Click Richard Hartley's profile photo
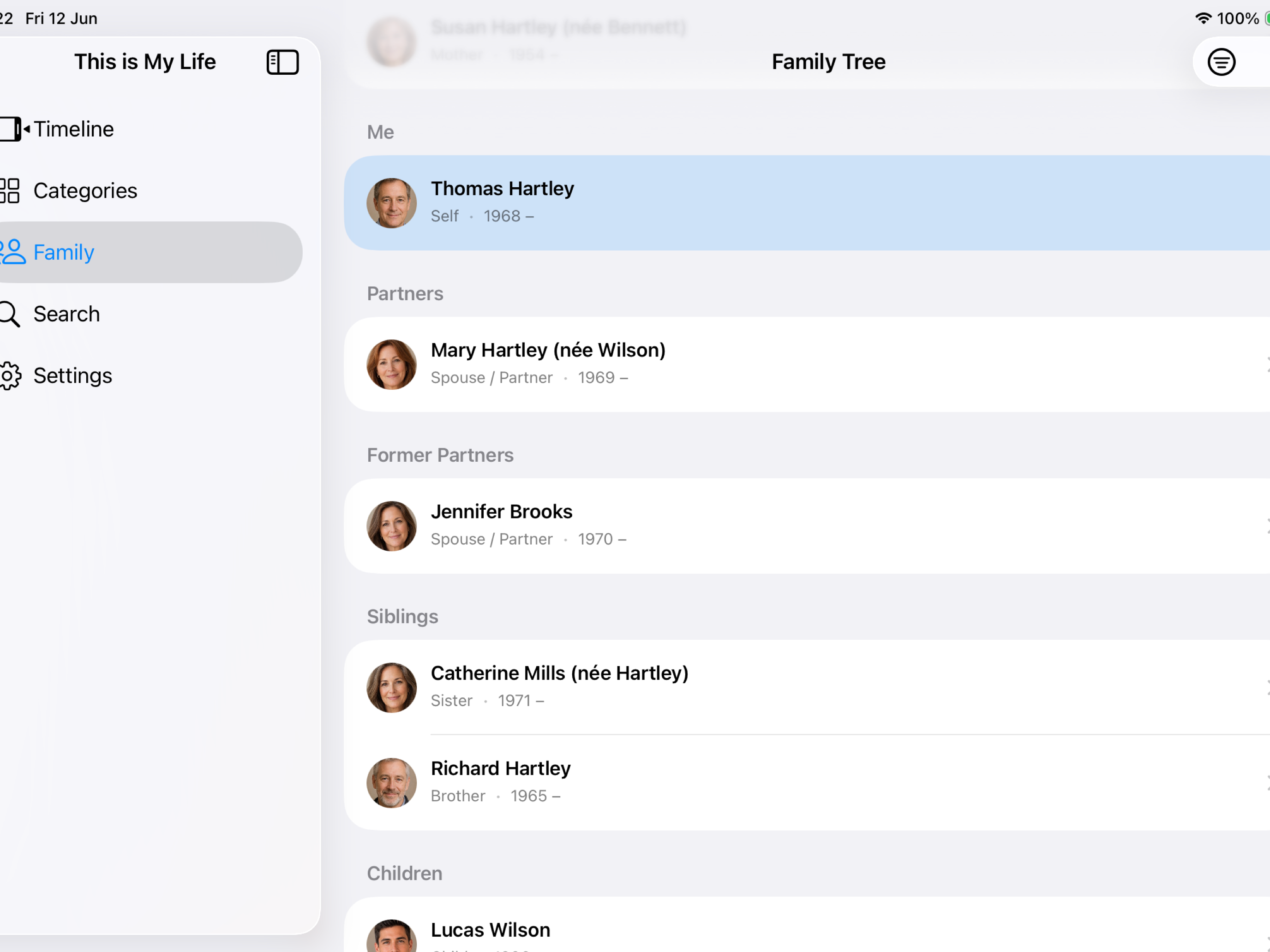Image resolution: width=1270 pixels, height=952 pixels. [x=391, y=783]
